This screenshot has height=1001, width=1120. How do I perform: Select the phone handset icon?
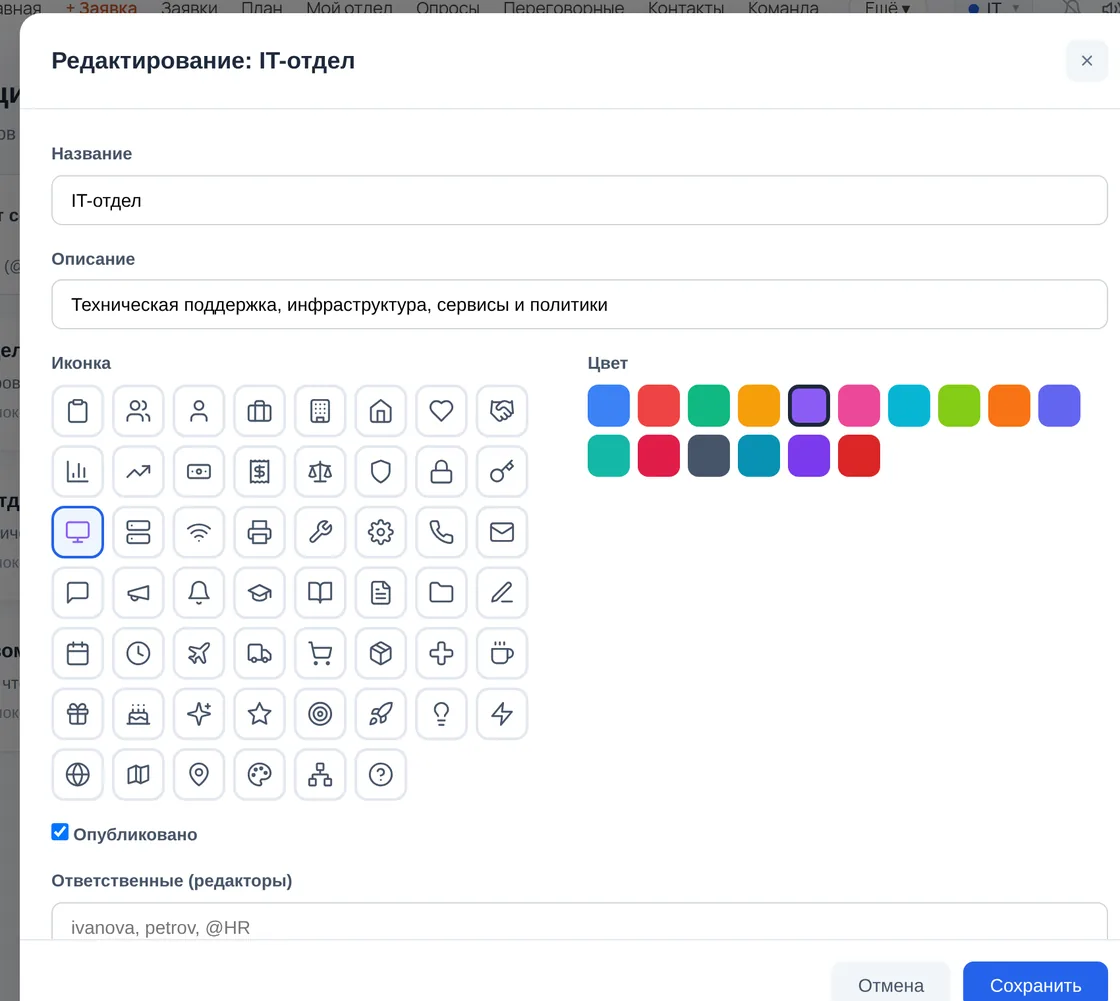click(x=441, y=532)
